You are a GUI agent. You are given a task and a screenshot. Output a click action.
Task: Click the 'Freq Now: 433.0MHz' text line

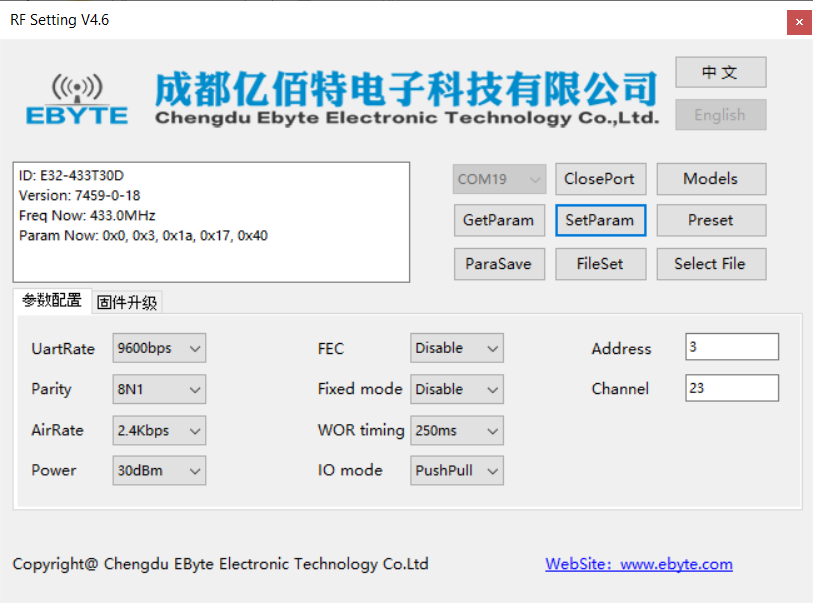tap(87, 215)
